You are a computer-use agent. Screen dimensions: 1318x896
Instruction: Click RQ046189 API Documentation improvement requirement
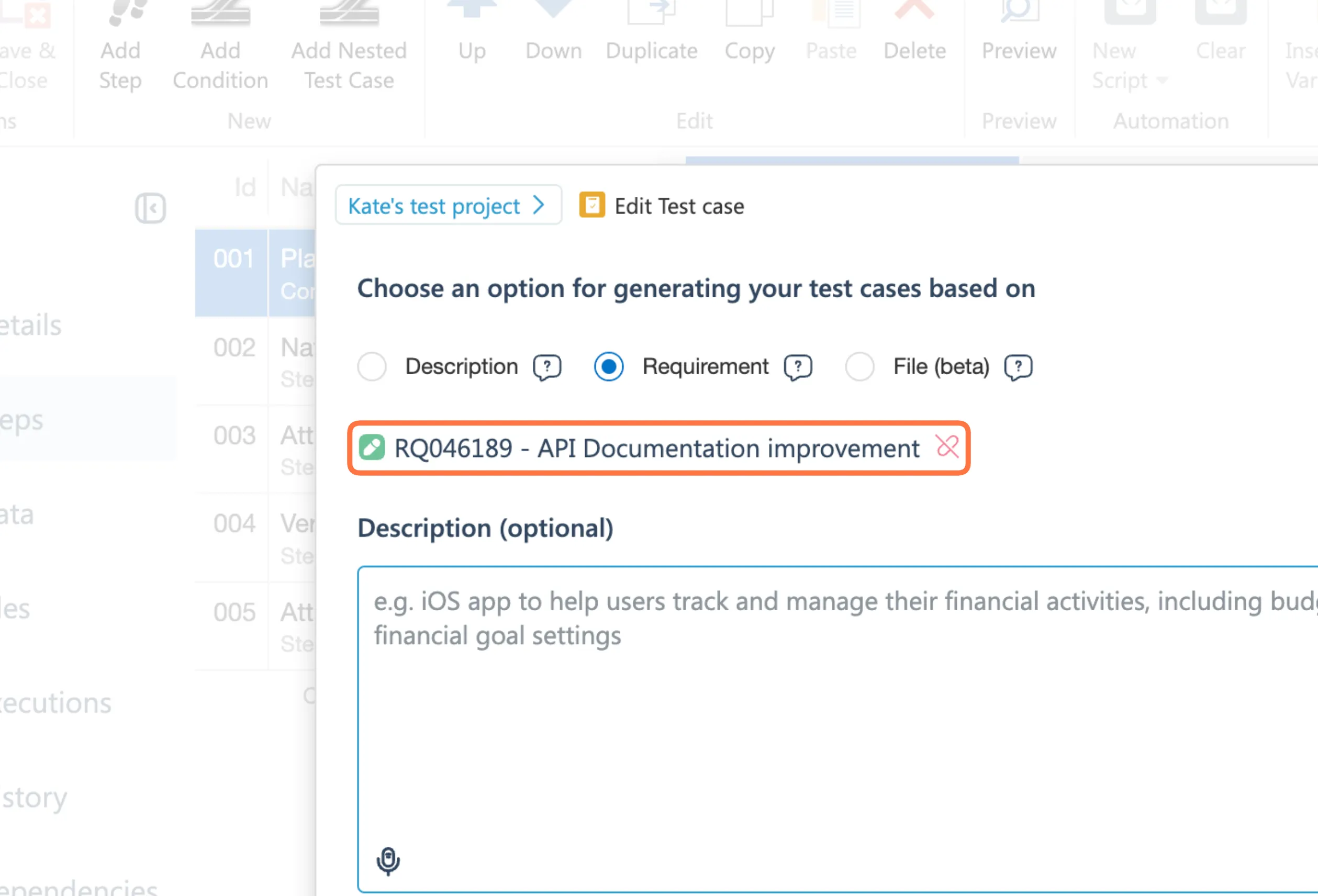(x=657, y=448)
